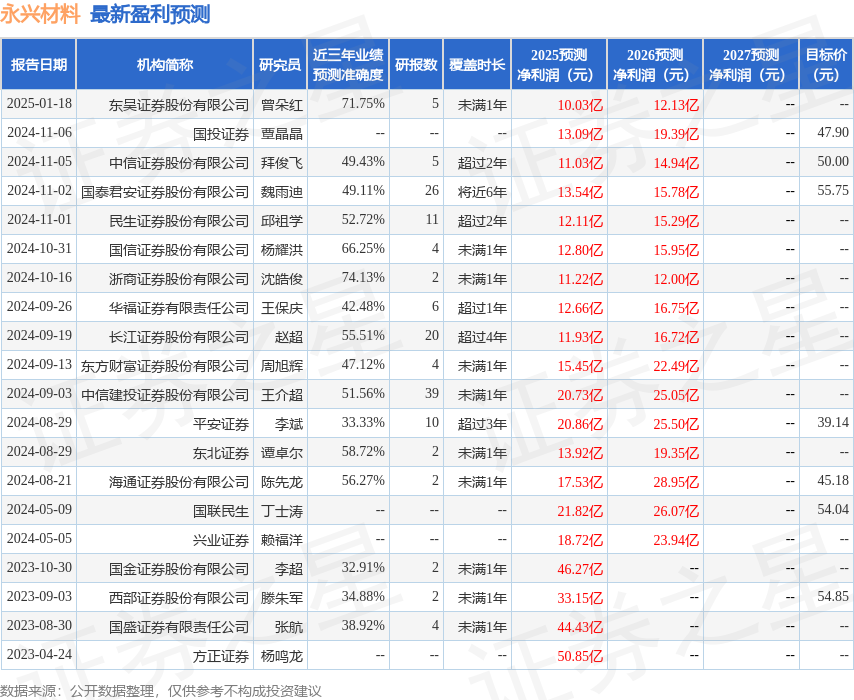854x700 pixels.
Task: Select the 方正证券 institution cell
Action: point(221,655)
